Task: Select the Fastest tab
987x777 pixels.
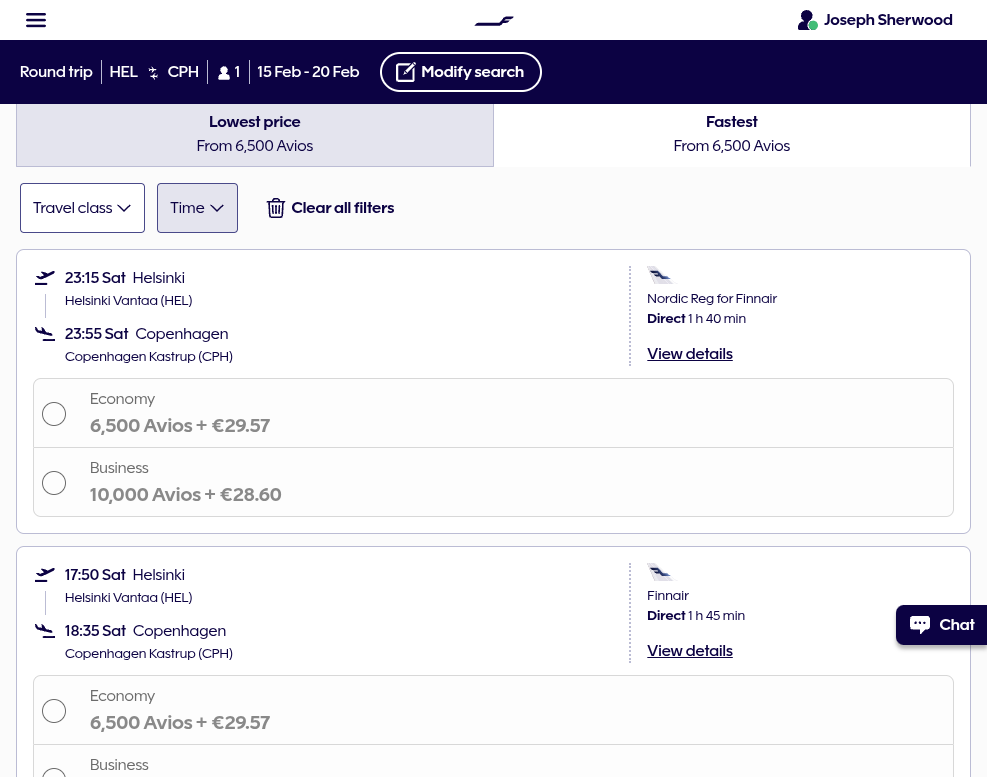Action: [731, 134]
